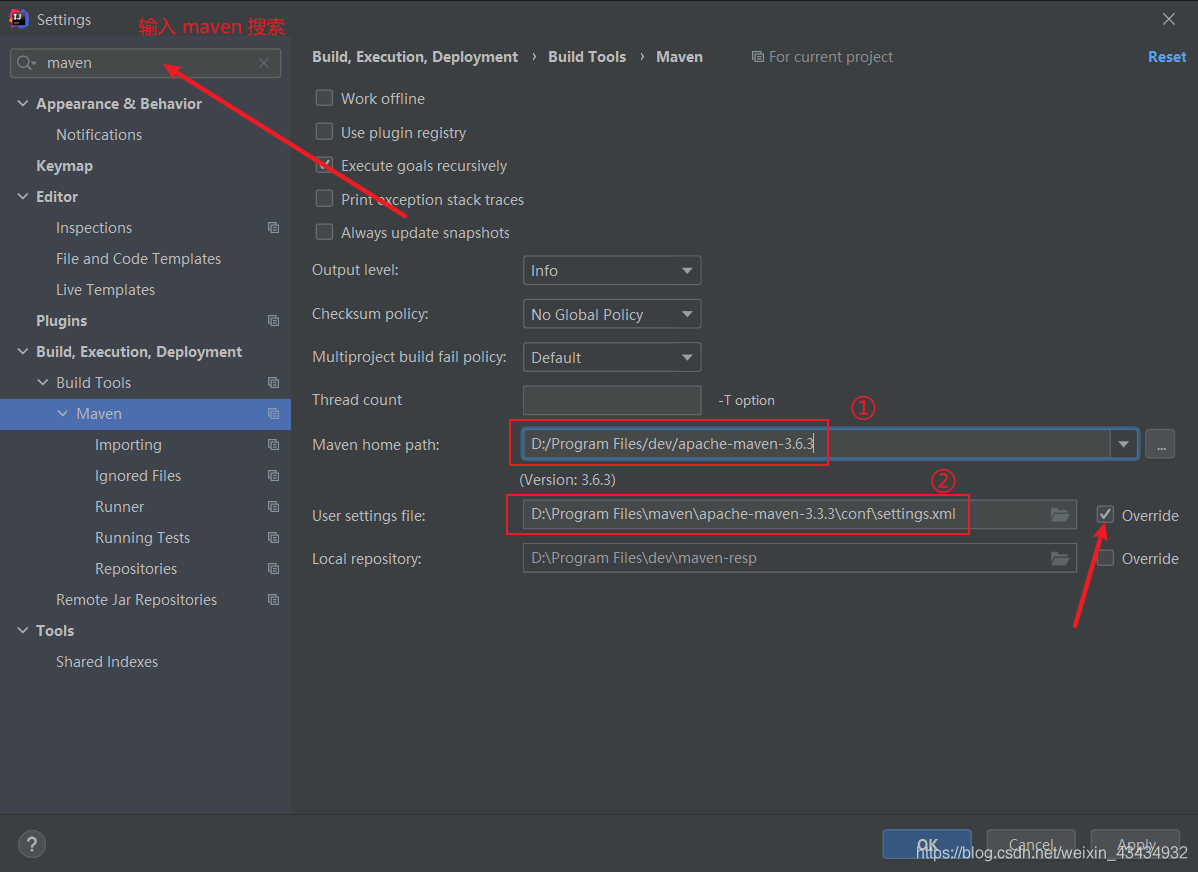The width and height of the screenshot is (1198, 872).
Task: Toggle Override for User settings file
Action: coord(1106,515)
